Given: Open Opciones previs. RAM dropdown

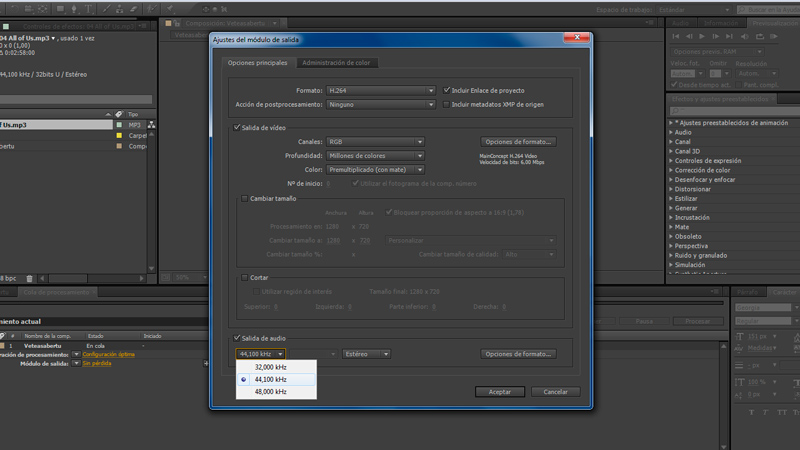Looking at the screenshot, I should click(x=717, y=52).
